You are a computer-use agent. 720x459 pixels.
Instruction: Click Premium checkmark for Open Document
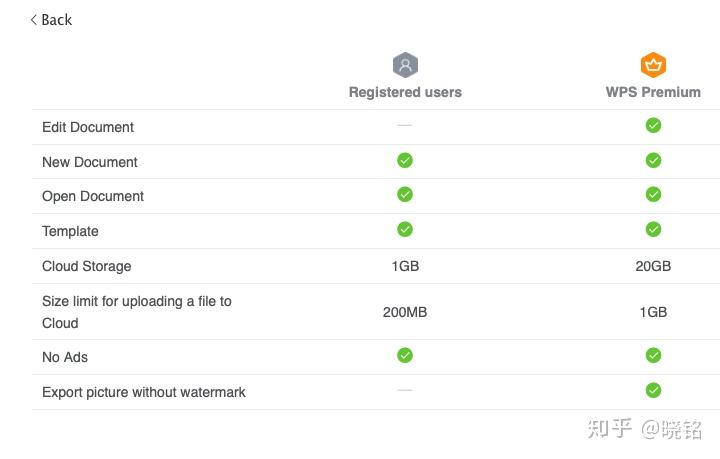pos(653,195)
